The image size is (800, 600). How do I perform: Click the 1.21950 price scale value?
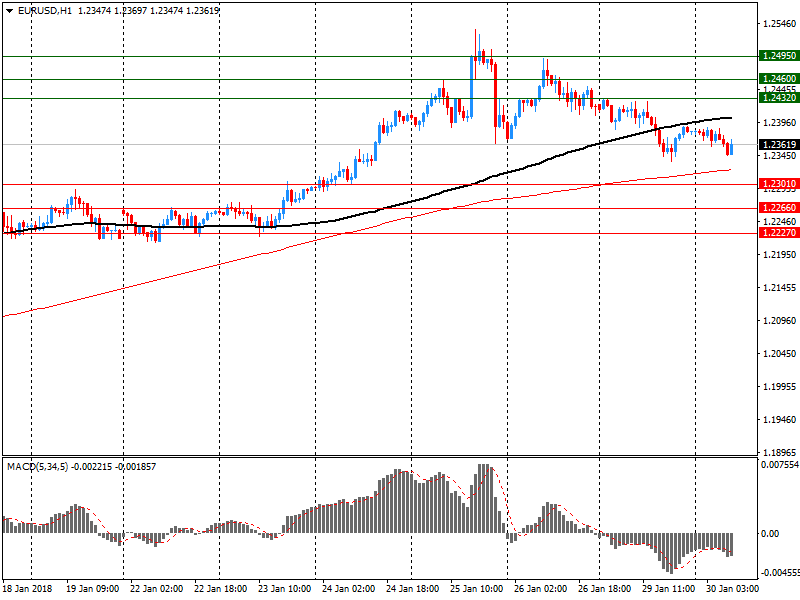tap(780, 255)
